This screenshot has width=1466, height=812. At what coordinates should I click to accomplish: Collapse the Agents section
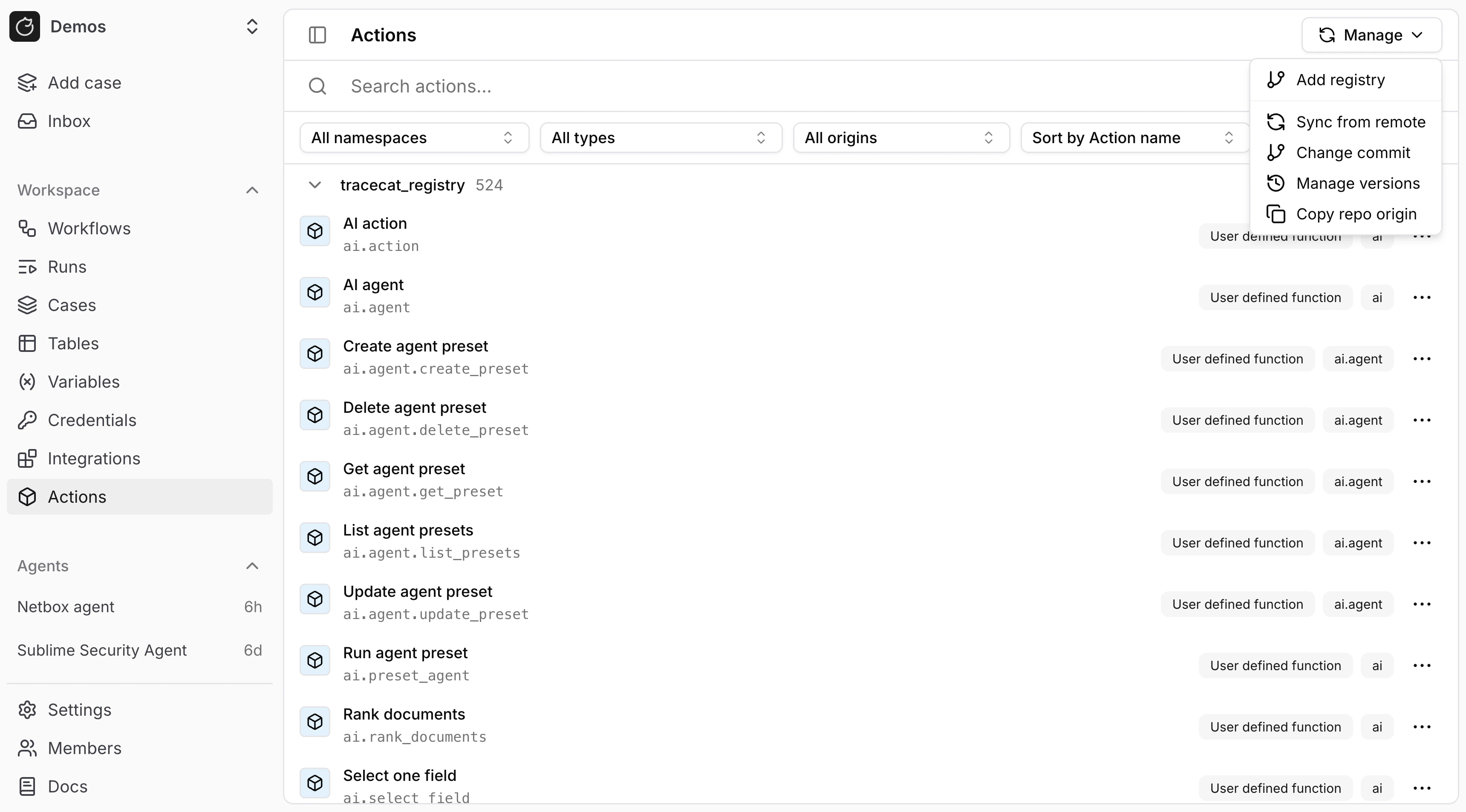click(252, 566)
